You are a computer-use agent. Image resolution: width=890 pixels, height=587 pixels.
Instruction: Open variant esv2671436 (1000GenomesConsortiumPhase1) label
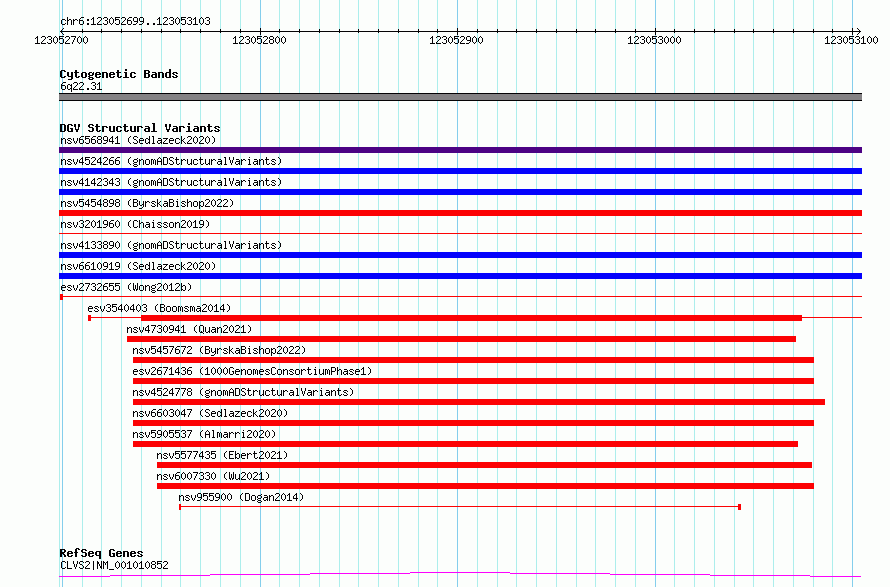coord(252,371)
